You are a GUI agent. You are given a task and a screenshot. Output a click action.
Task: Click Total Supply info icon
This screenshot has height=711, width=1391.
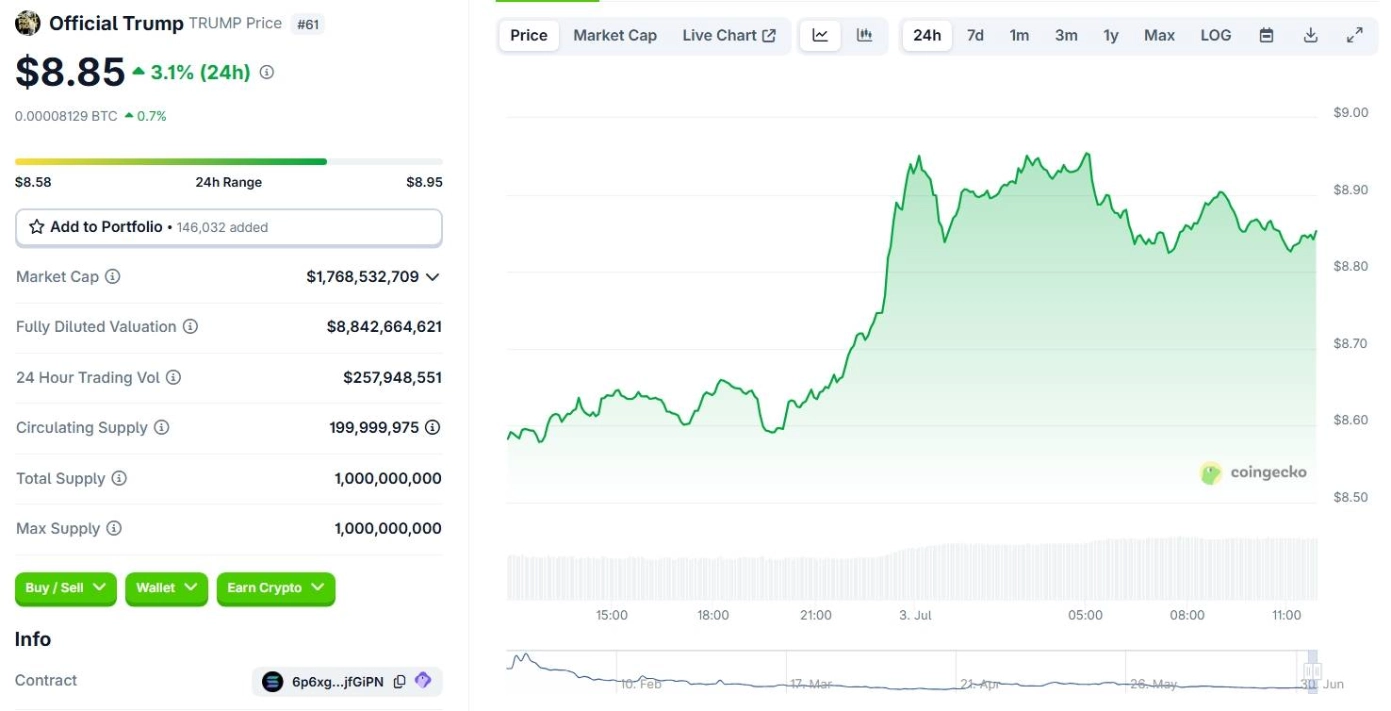coord(119,478)
